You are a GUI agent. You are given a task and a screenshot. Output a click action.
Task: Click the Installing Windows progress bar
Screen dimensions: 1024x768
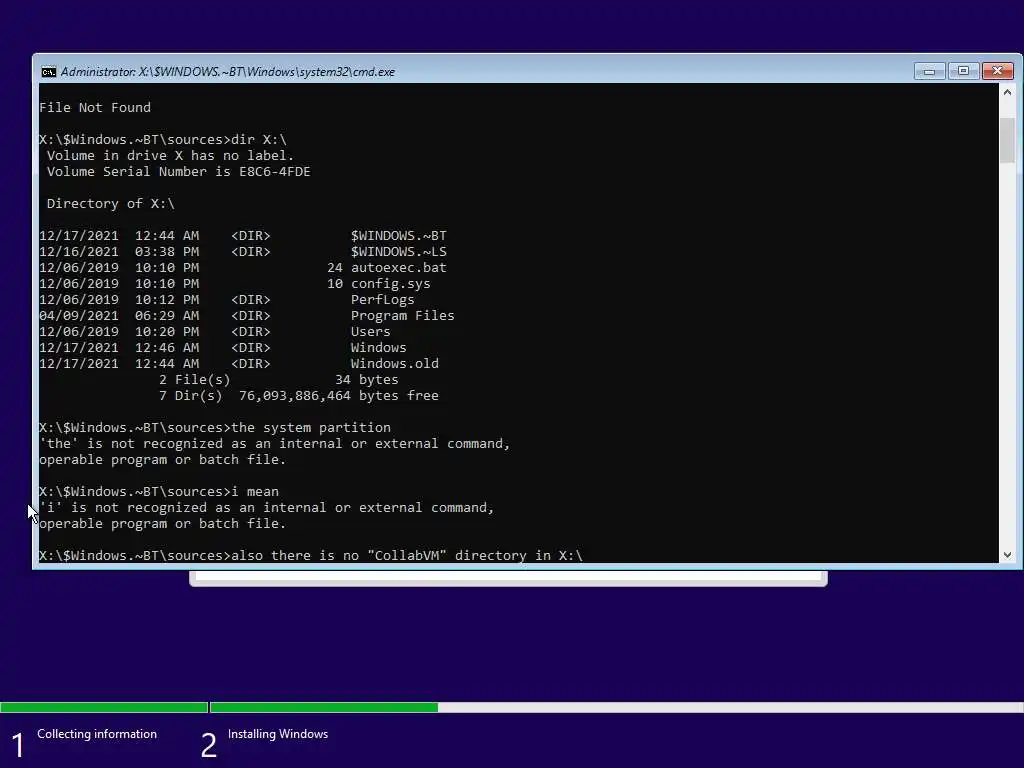(x=616, y=707)
